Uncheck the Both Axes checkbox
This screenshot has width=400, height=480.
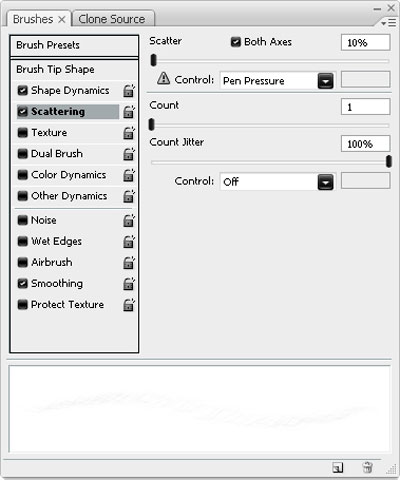(x=236, y=42)
